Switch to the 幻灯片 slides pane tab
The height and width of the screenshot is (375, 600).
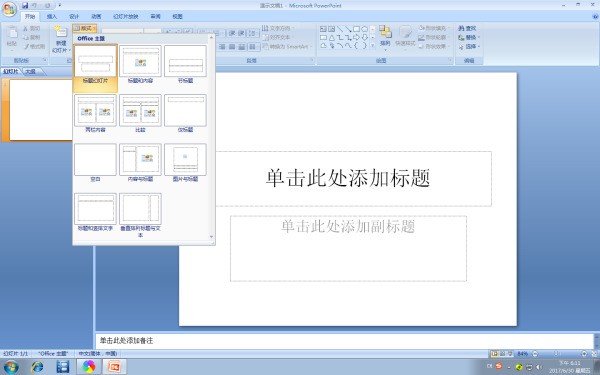tap(11, 72)
